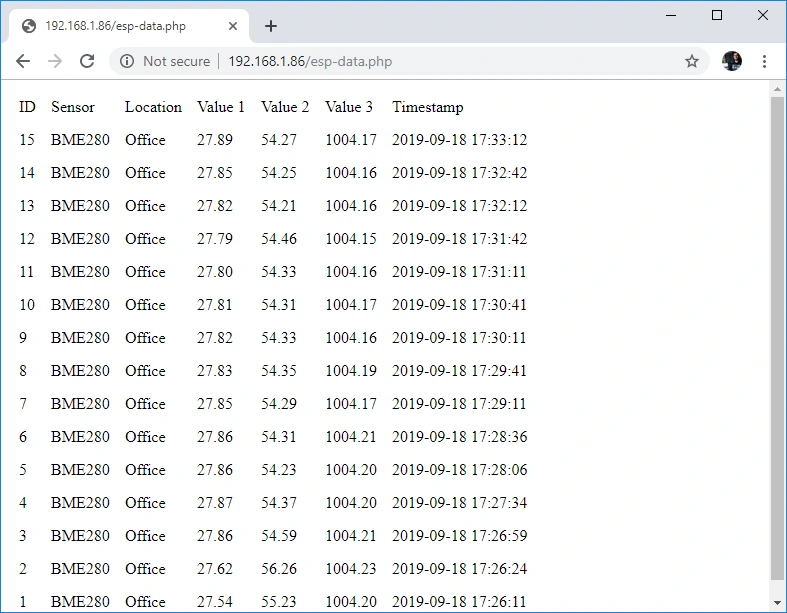
Task: Click the vertical scrollbar thumb
Action: (777, 338)
